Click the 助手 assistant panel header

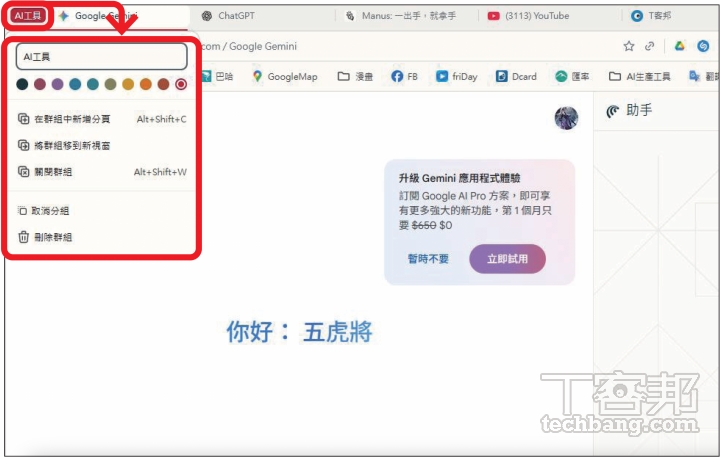tap(629, 111)
